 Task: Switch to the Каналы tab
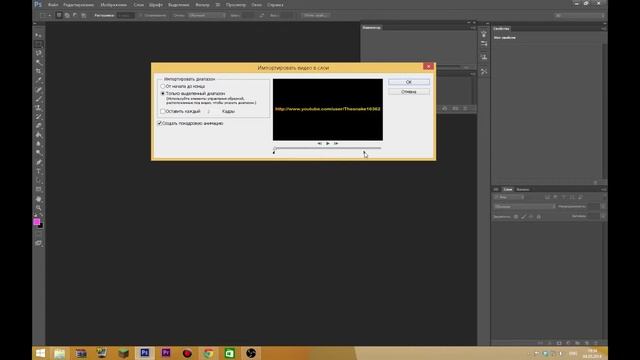(x=523, y=189)
